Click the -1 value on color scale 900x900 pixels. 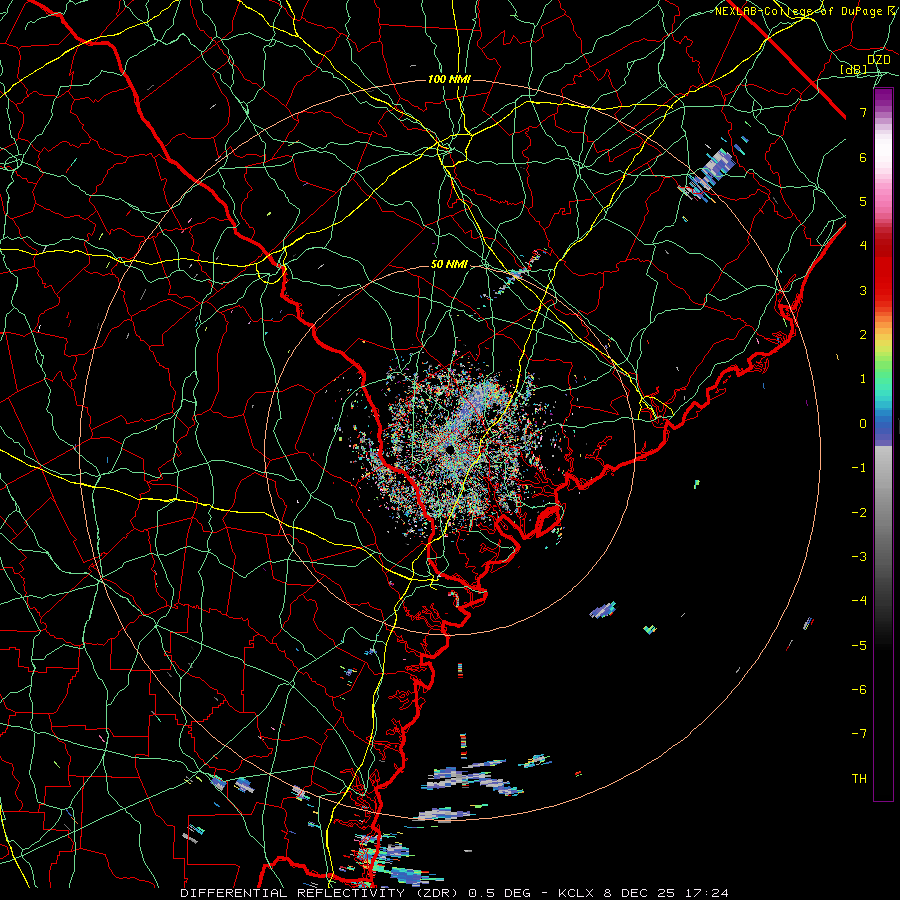(x=859, y=468)
